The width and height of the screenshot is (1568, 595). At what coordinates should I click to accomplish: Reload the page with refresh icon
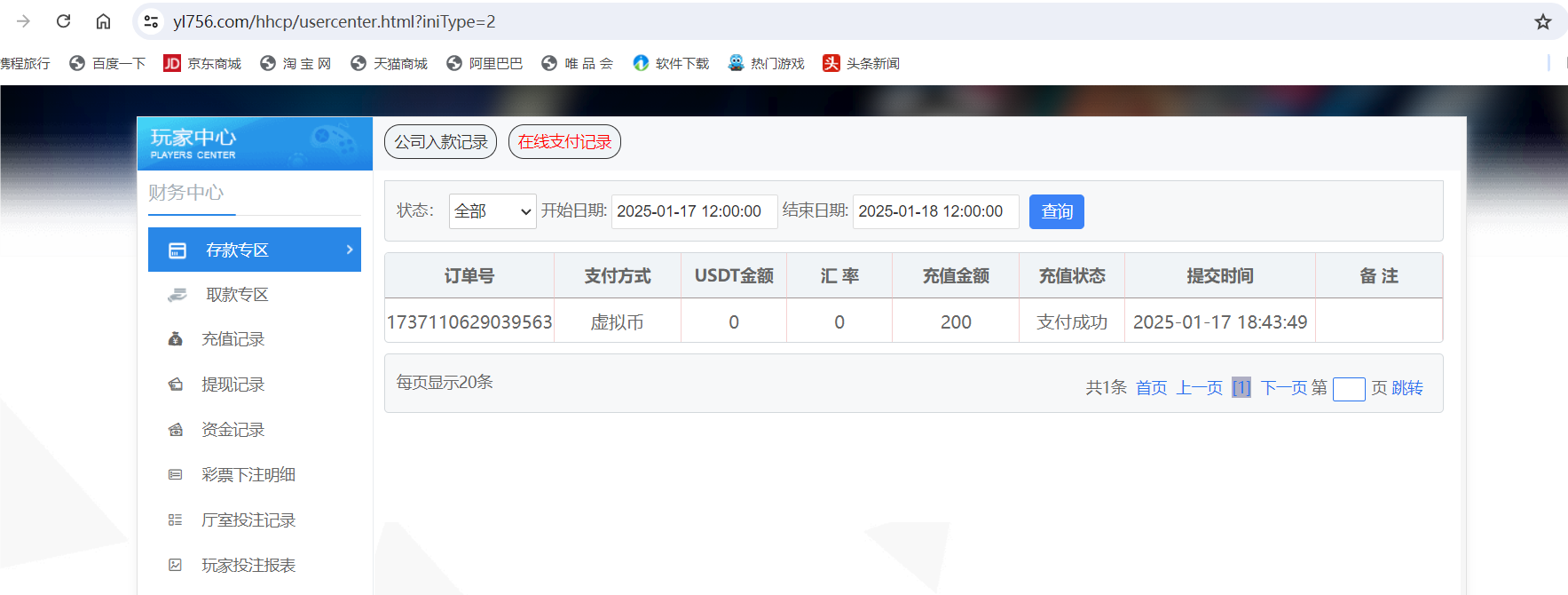click(63, 21)
